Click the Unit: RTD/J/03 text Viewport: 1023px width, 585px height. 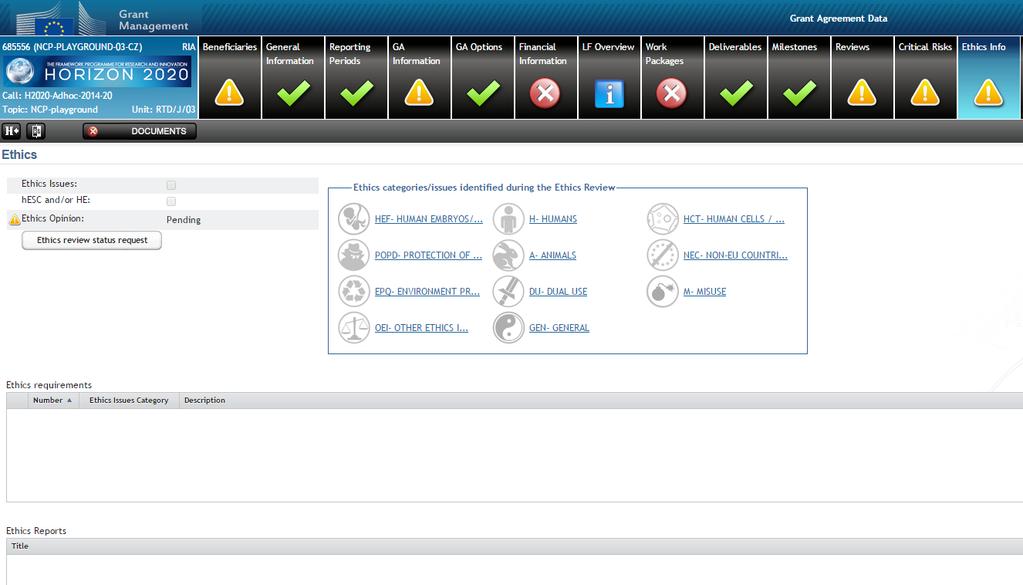[163, 110]
